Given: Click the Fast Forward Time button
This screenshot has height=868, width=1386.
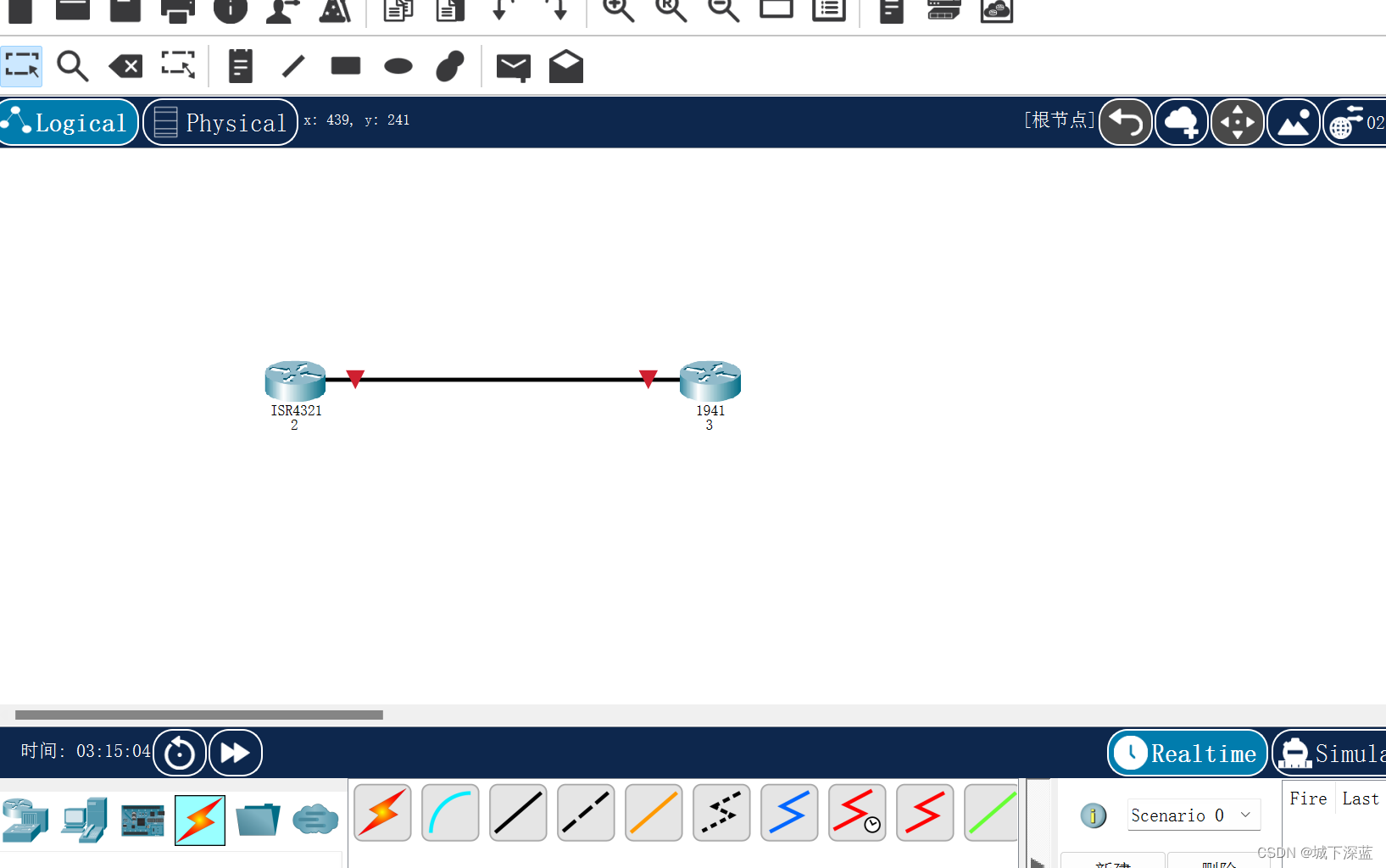Looking at the screenshot, I should 236,753.
